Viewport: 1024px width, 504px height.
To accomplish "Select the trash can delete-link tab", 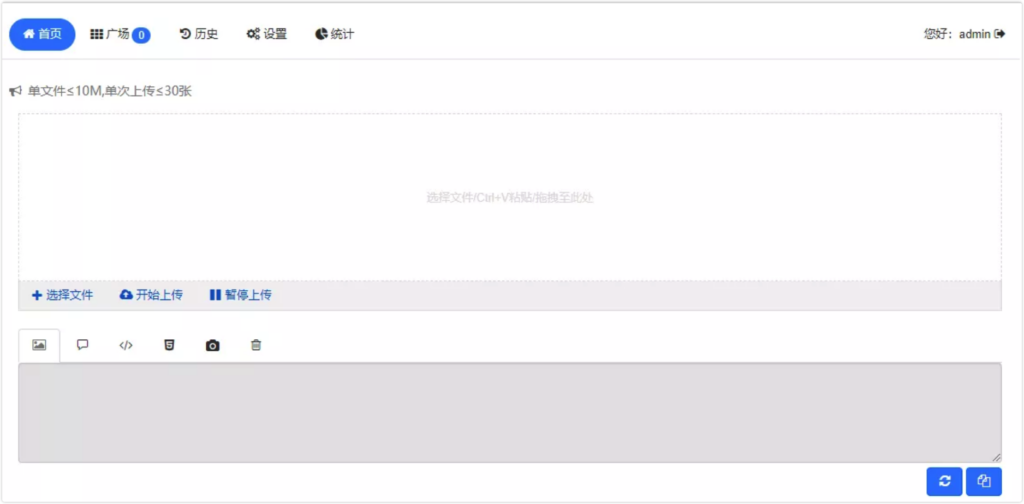I will pos(256,345).
